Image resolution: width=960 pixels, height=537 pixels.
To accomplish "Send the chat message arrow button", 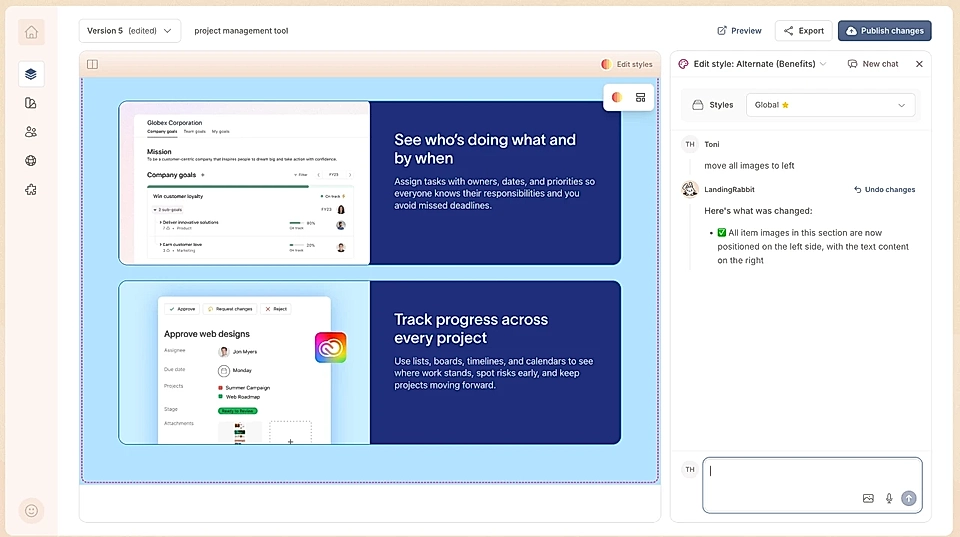I will coord(909,498).
